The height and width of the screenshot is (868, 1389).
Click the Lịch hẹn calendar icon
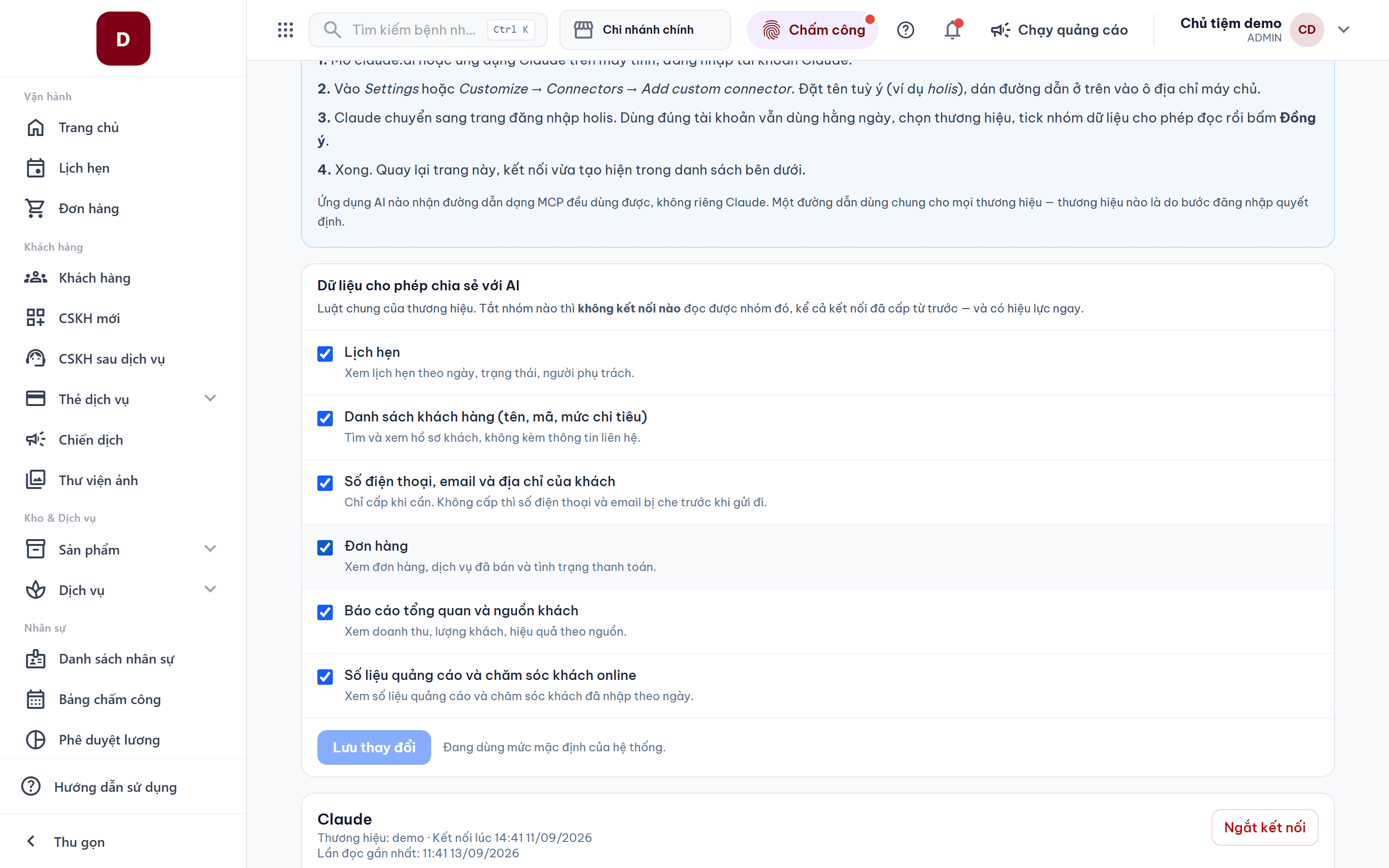pos(36,168)
